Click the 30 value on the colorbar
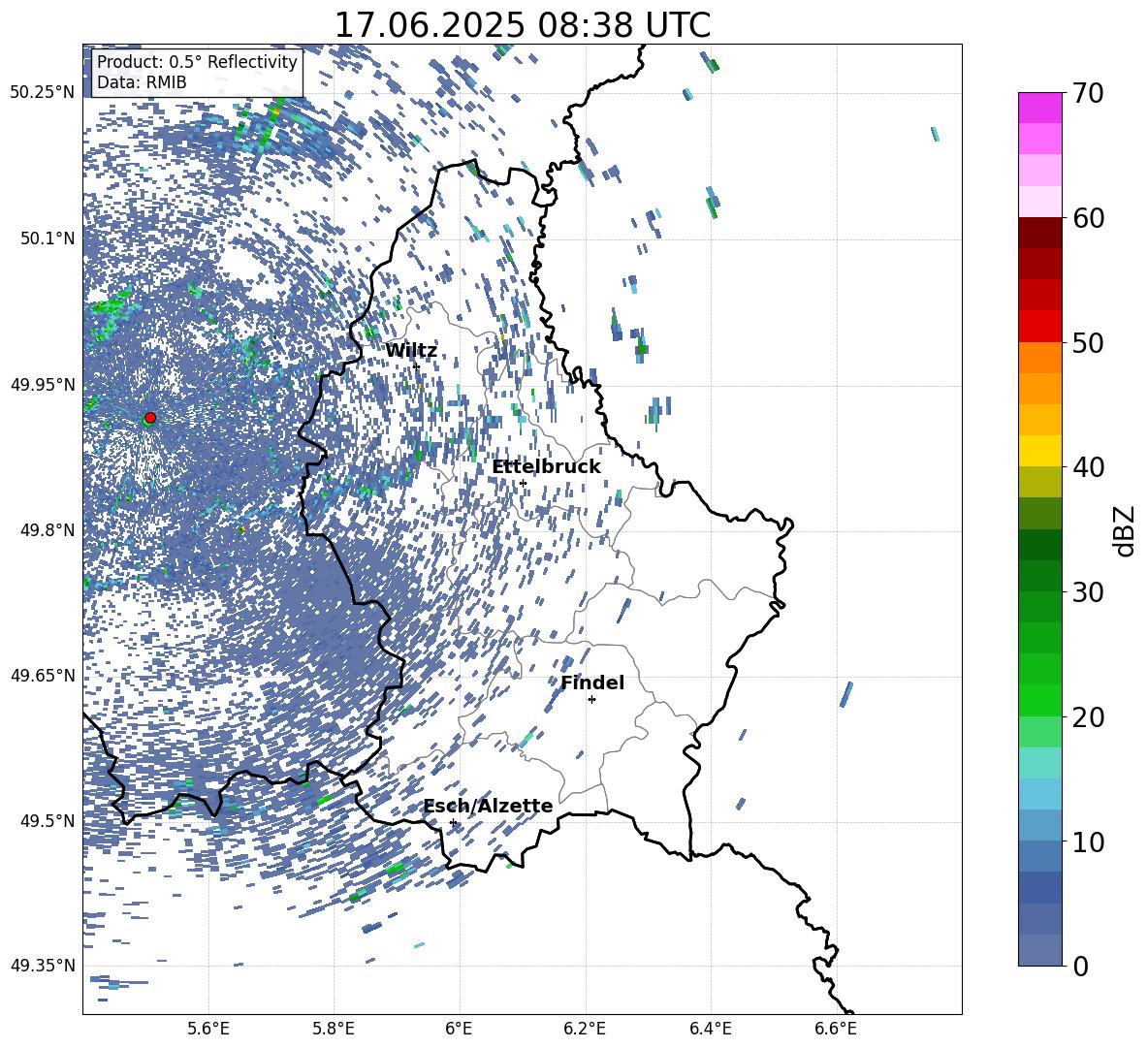 pyautogui.click(x=1088, y=592)
